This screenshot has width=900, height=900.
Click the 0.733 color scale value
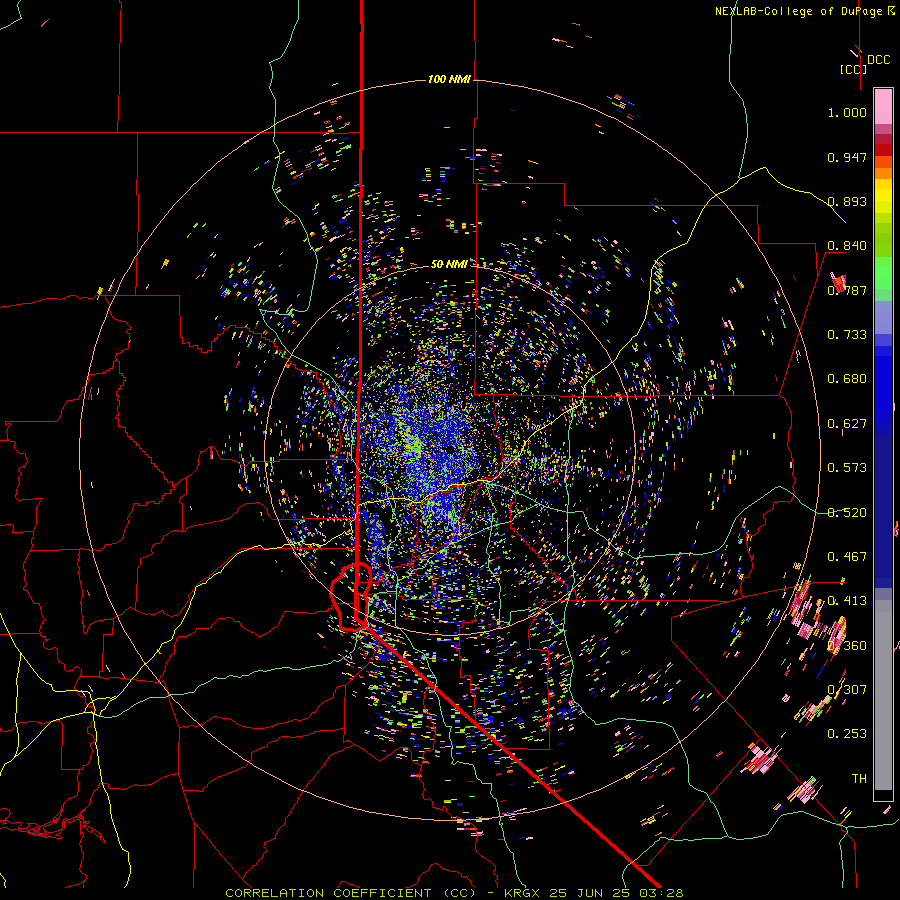(x=847, y=335)
